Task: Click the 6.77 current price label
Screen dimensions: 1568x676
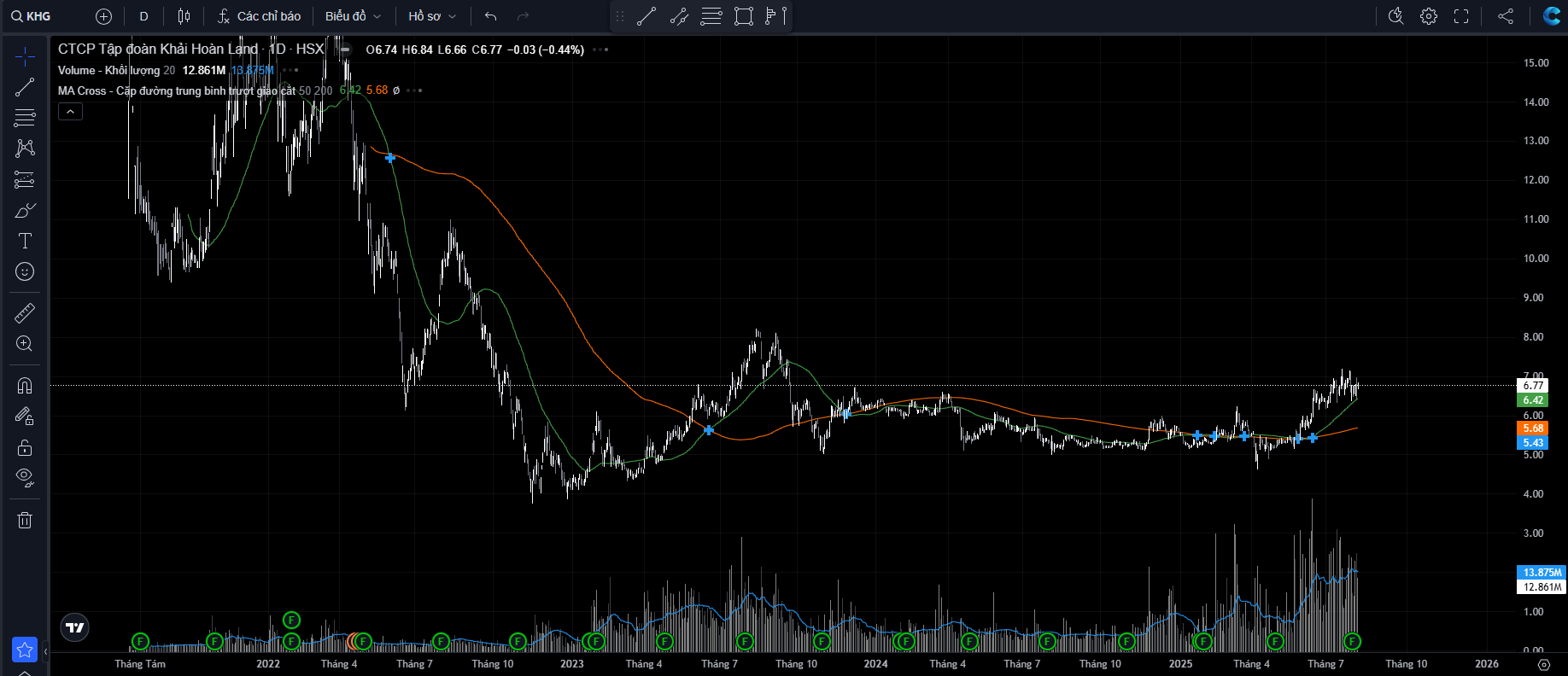Action: pyautogui.click(x=1534, y=386)
